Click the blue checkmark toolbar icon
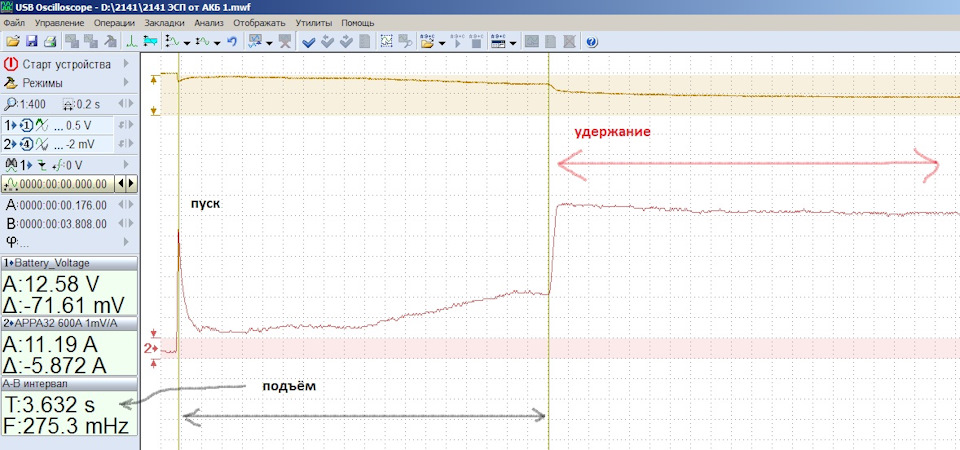The height and width of the screenshot is (450, 960). click(x=309, y=42)
